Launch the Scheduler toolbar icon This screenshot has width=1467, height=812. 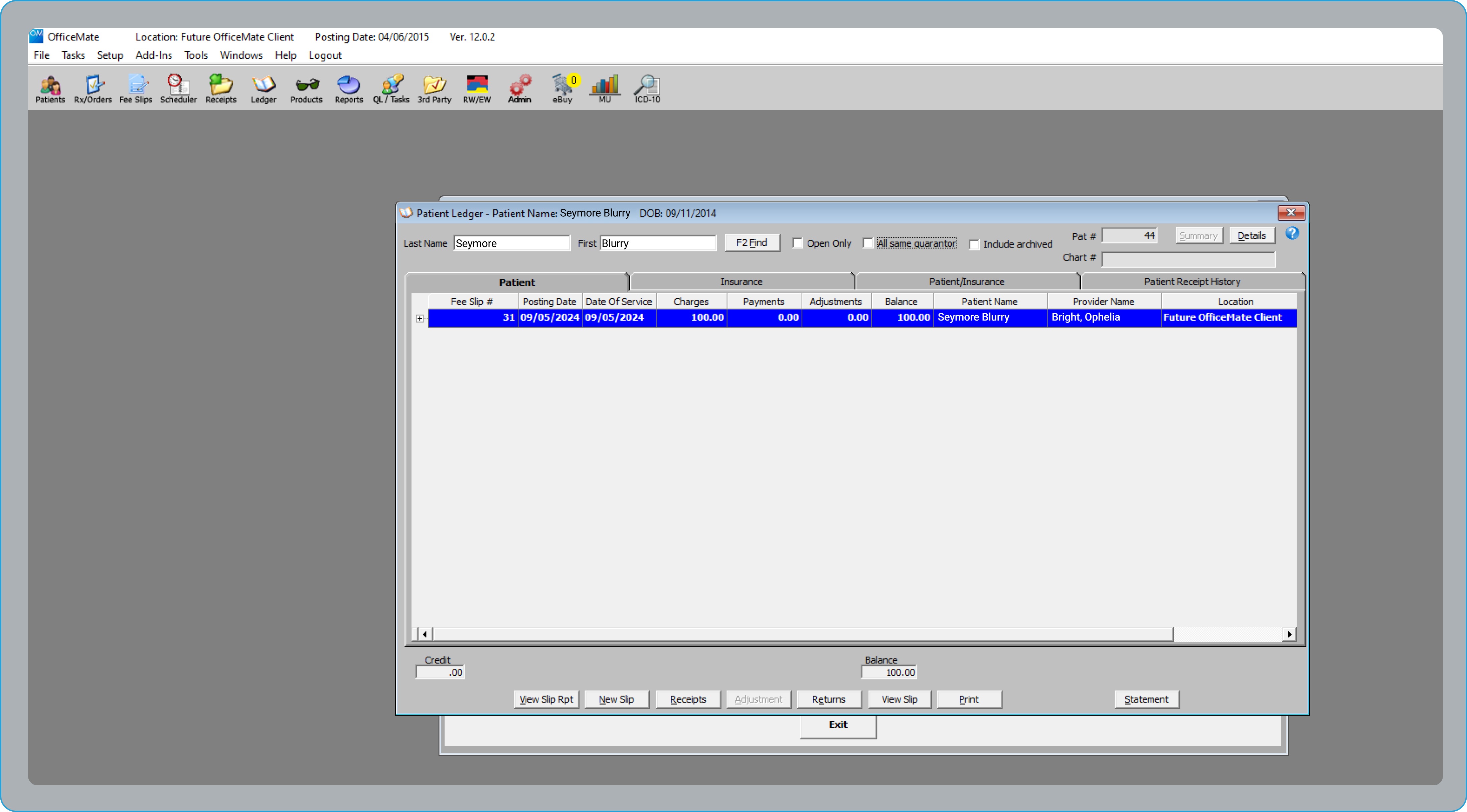pos(178,89)
